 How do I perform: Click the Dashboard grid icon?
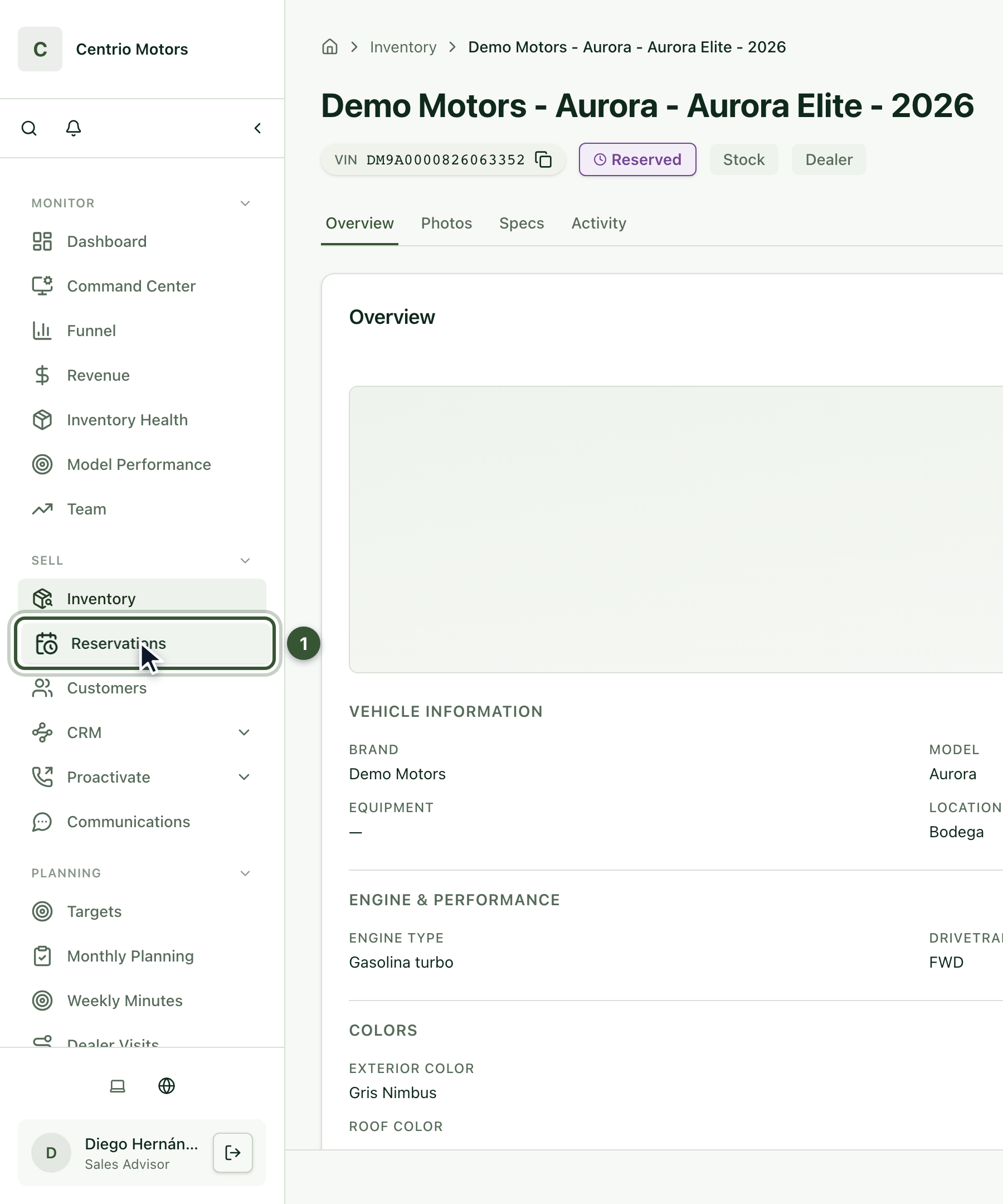[x=42, y=241]
